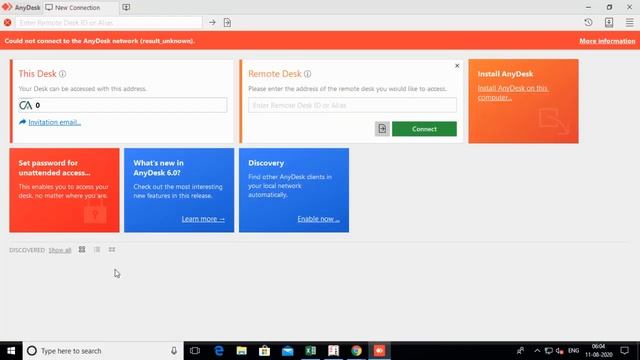Click the This Desk address field
Viewport: 640px width, 360px height.
(x=123, y=105)
